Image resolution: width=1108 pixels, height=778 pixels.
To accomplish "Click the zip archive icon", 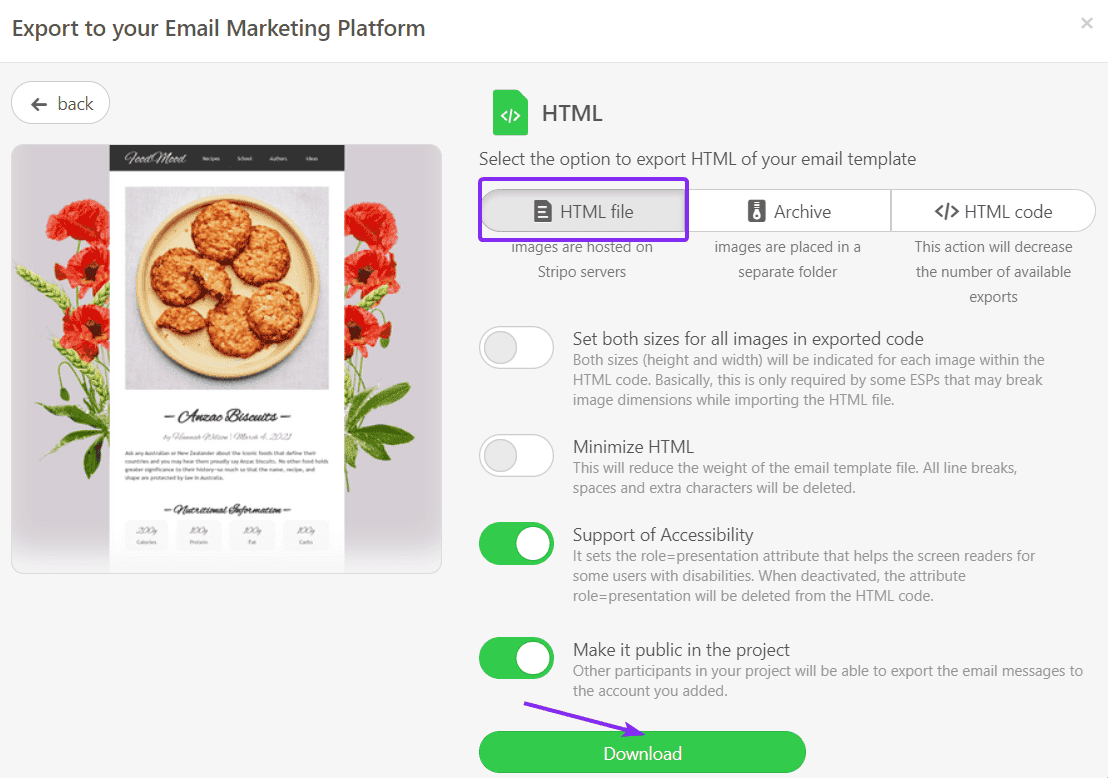I will coord(757,210).
